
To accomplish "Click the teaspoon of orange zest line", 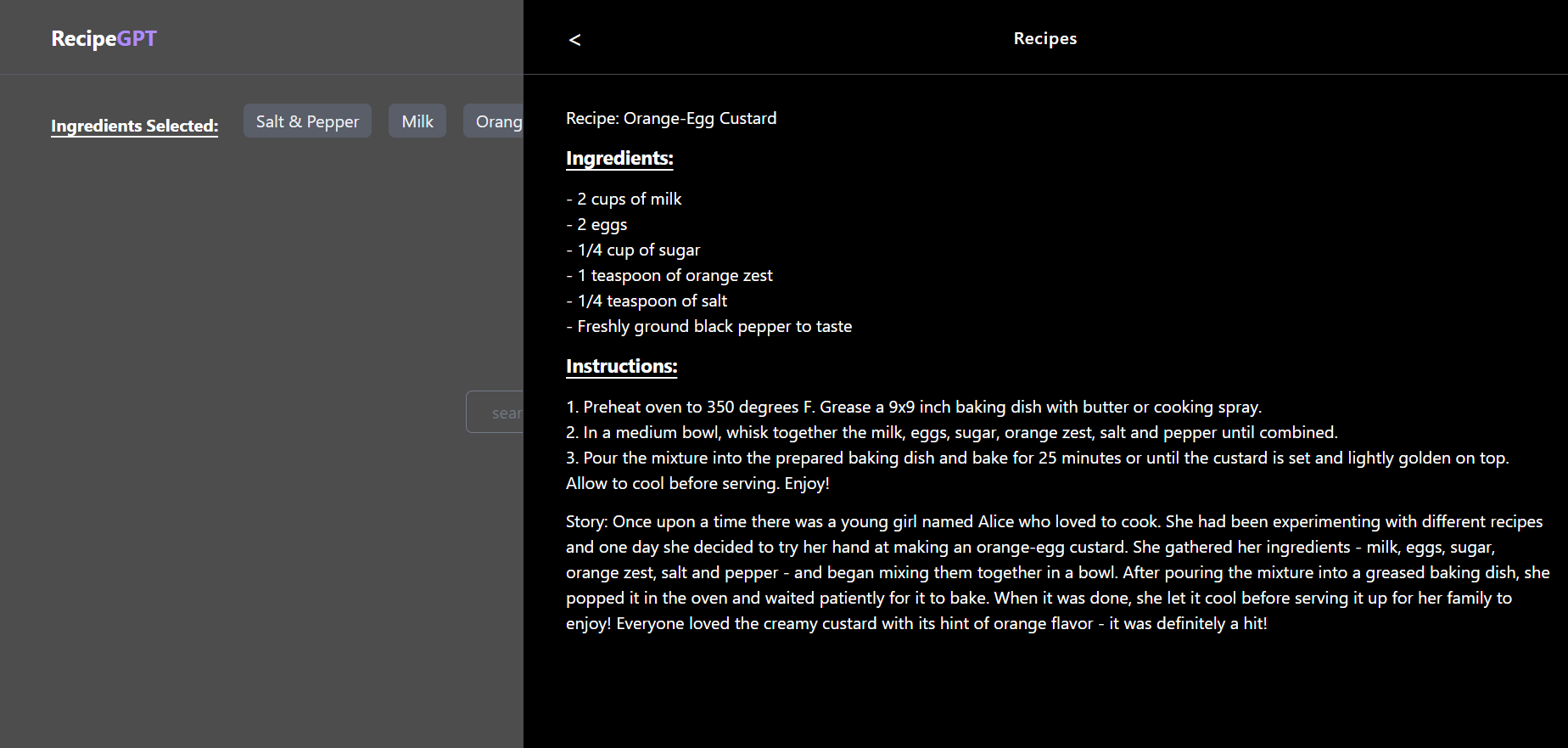I will [x=669, y=275].
